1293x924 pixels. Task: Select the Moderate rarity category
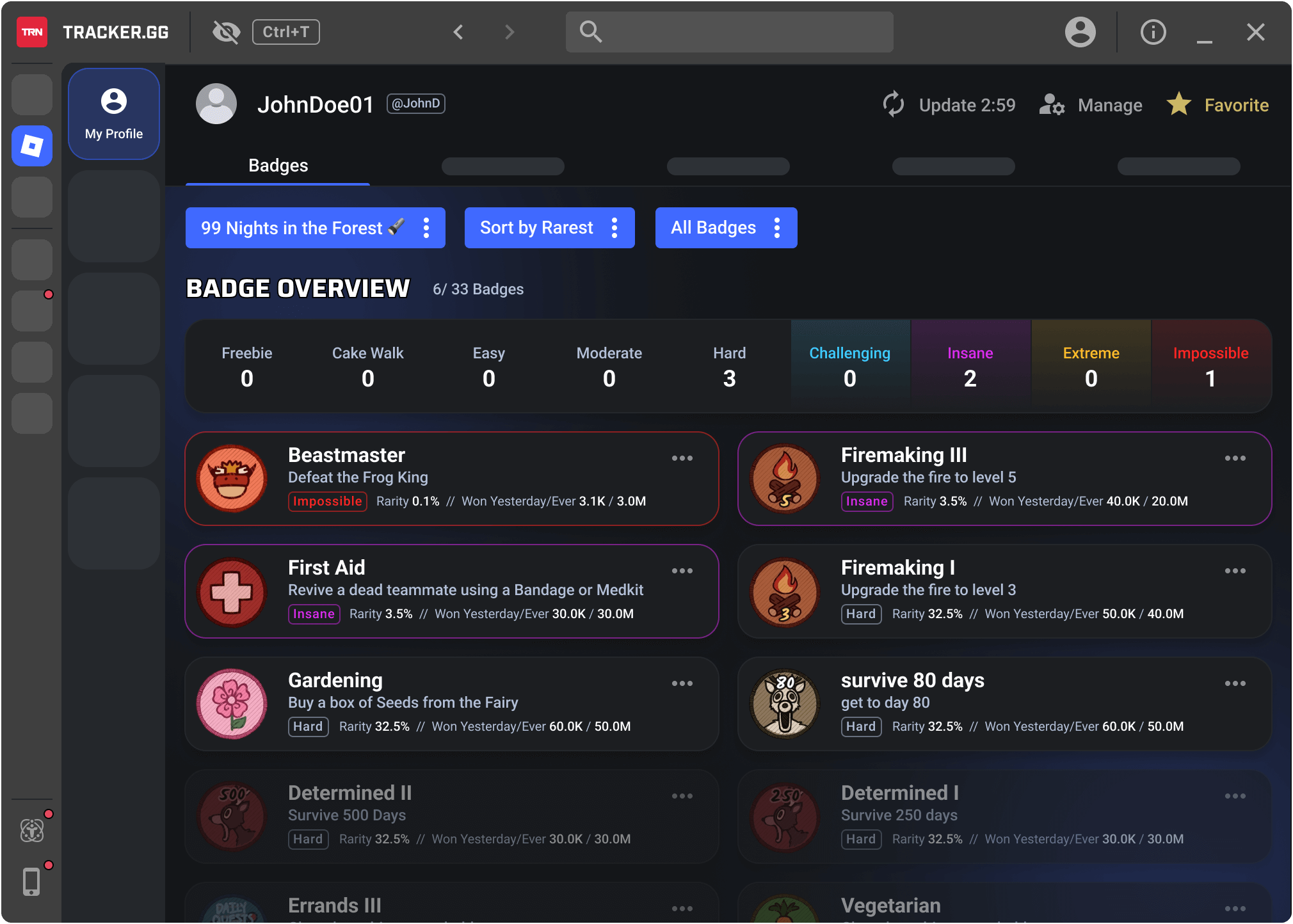609,367
